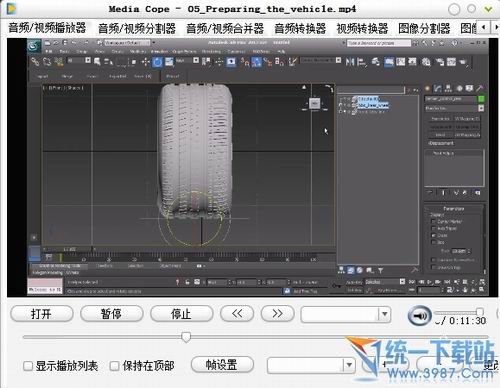Choose Select and Move tool in video
The image size is (500, 388).
[x=146, y=62]
